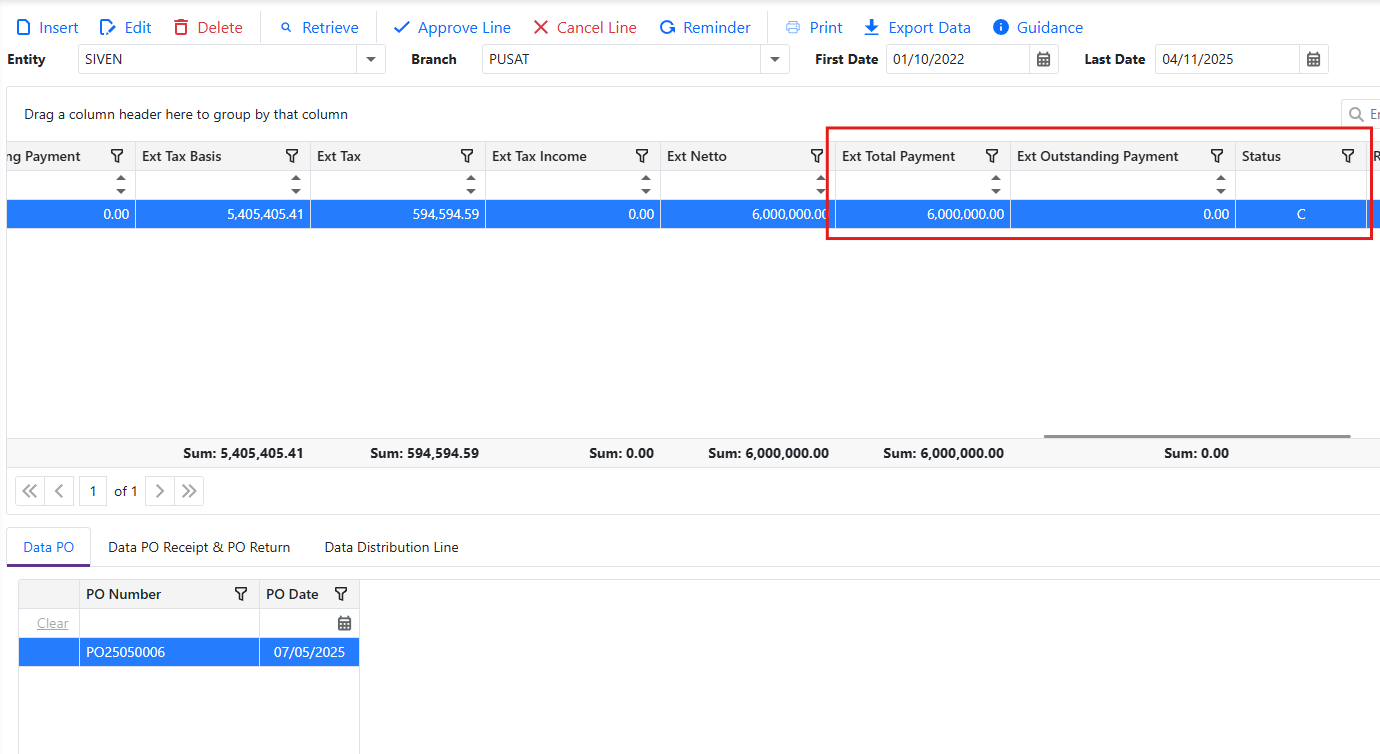Image resolution: width=1380 pixels, height=754 pixels.
Task: Click the grid search magnifier icon
Action: coord(1357,114)
